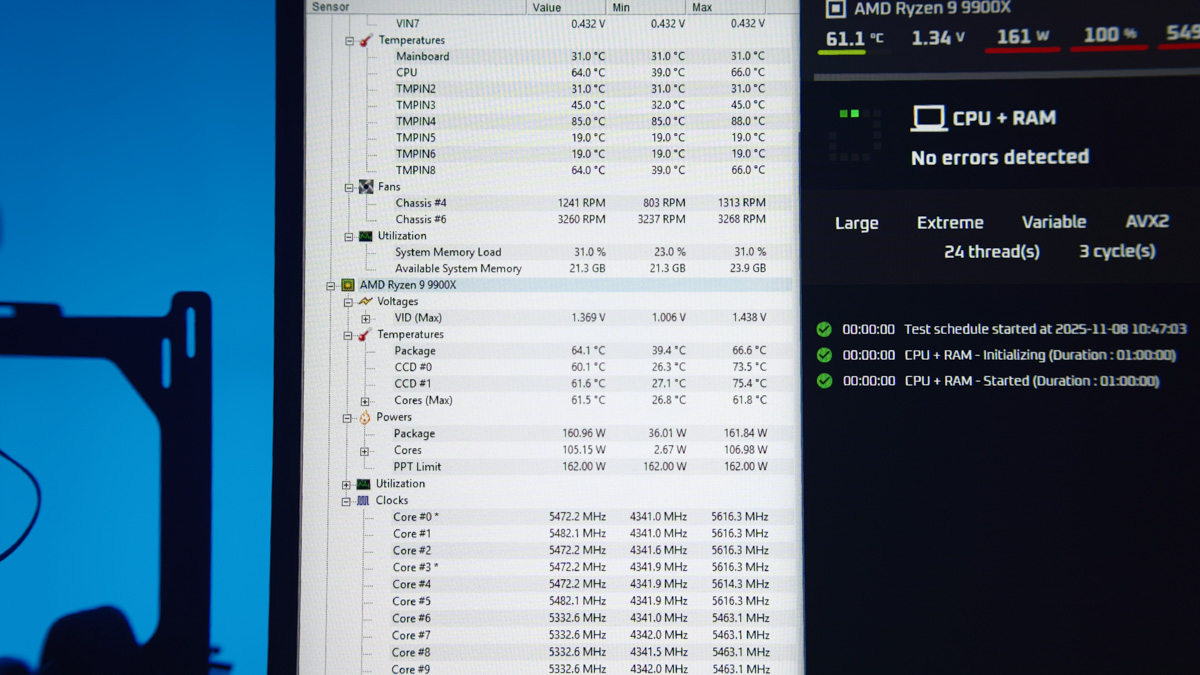Click the 24 thread(s) setting

[992, 252]
